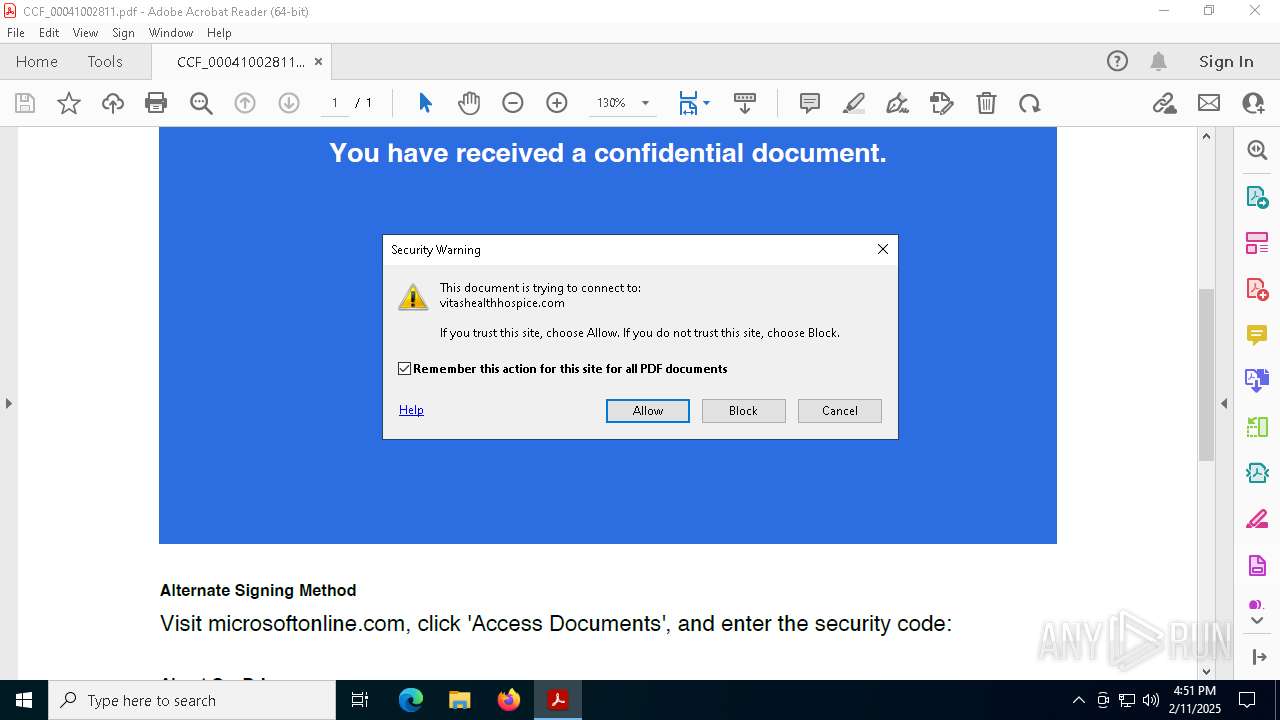Click the Fill and request signatures icon
This screenshot has width=1280, height=720.
[x=942, y=103]
